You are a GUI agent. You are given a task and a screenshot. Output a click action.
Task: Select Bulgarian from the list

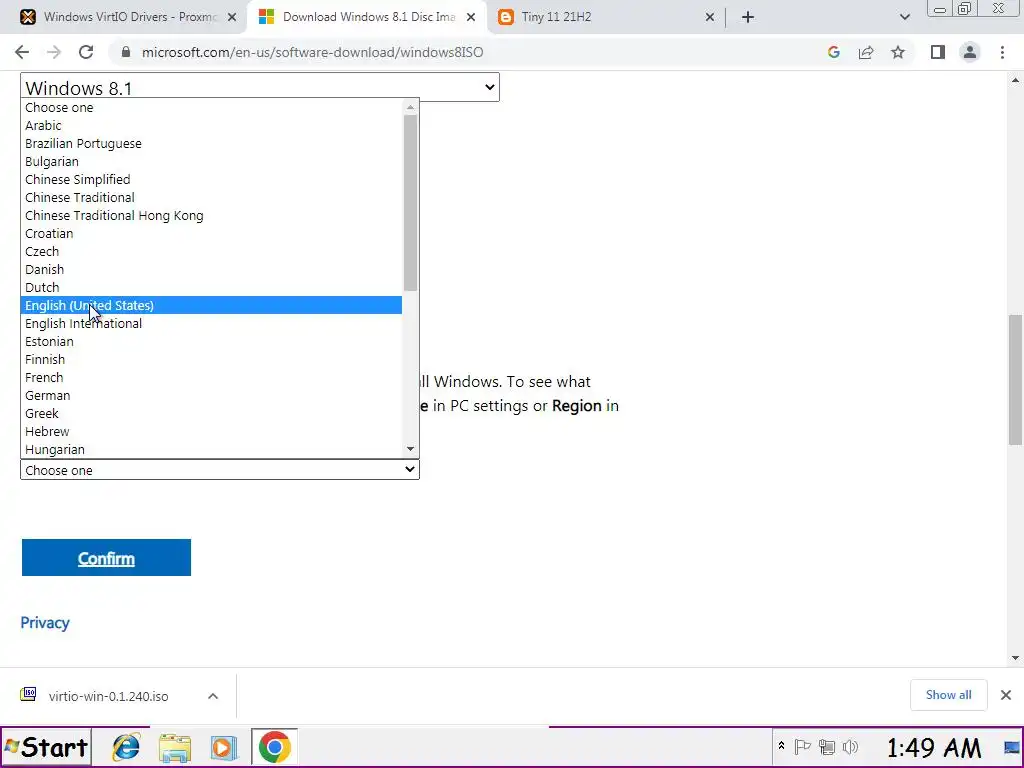212,161
